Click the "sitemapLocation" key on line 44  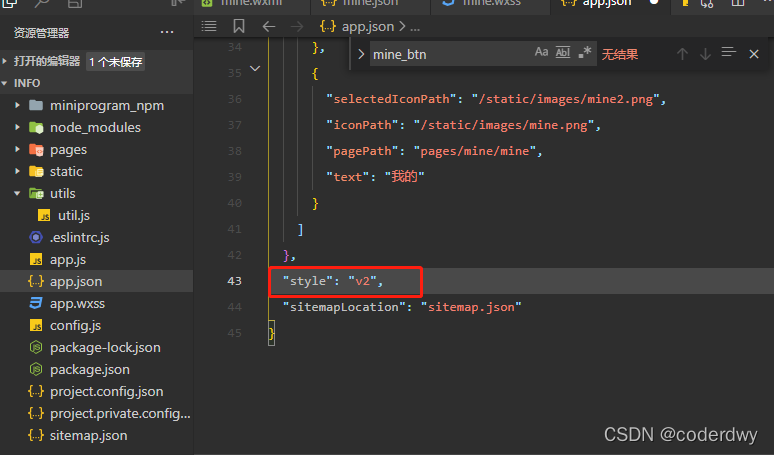click(344, 307)
